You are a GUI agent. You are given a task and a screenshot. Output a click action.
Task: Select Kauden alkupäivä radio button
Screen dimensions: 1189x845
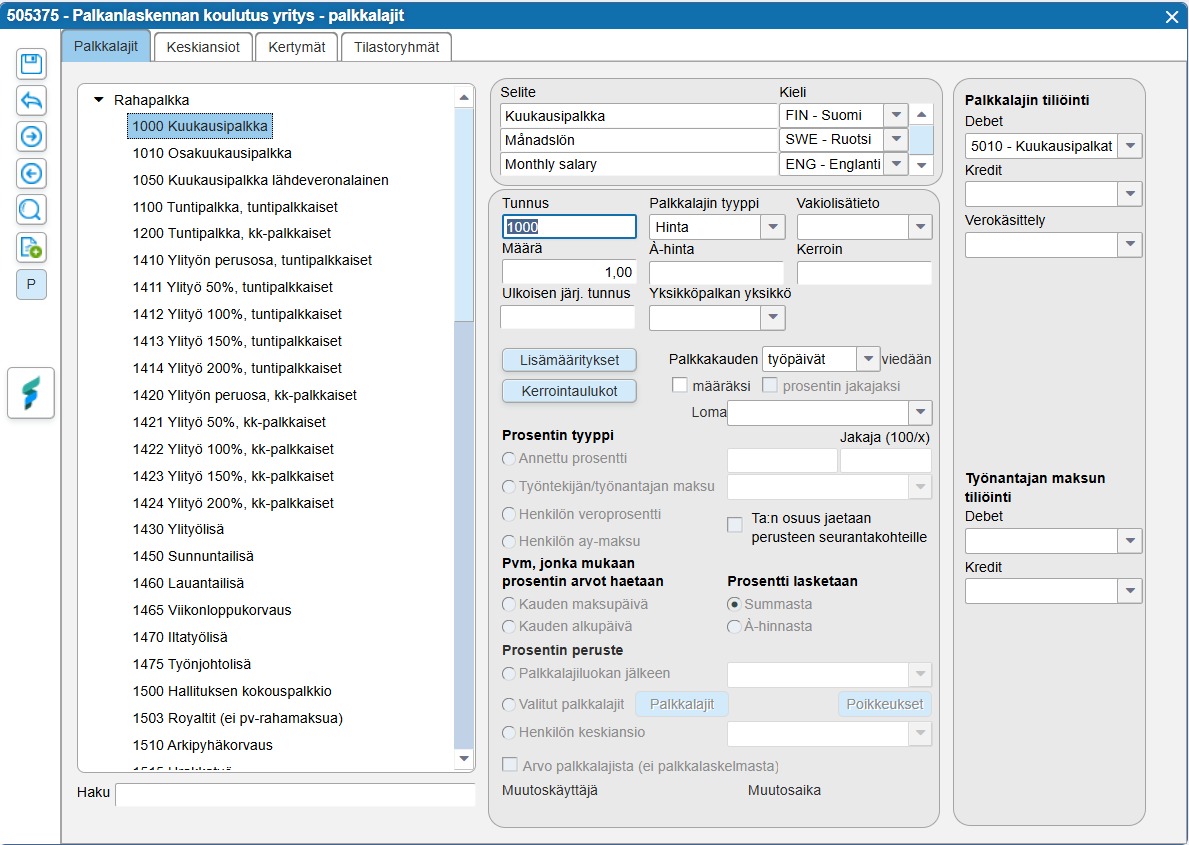[x=509, y=627]
